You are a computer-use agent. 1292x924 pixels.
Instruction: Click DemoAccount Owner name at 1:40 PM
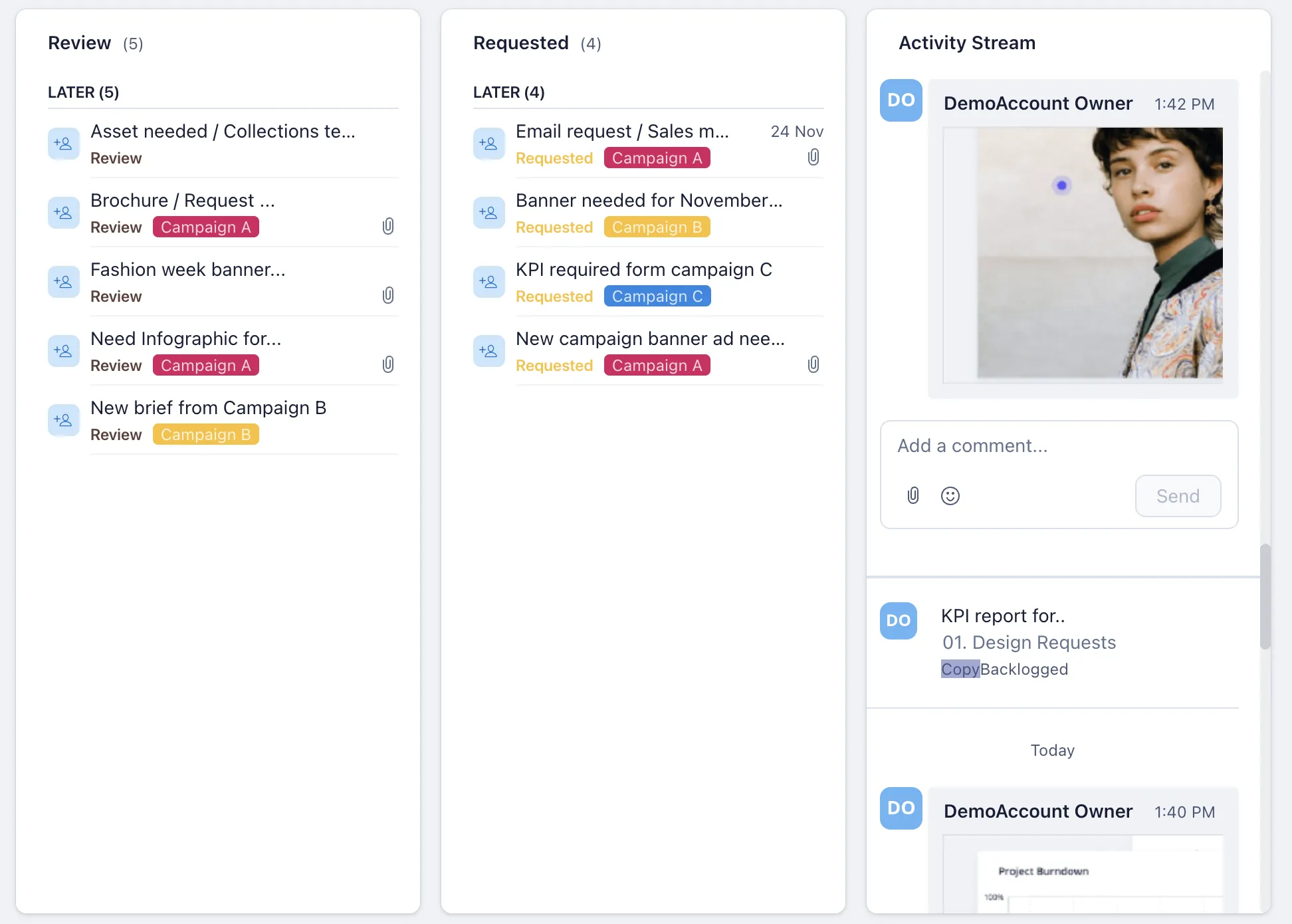(x=1038, y=812)
